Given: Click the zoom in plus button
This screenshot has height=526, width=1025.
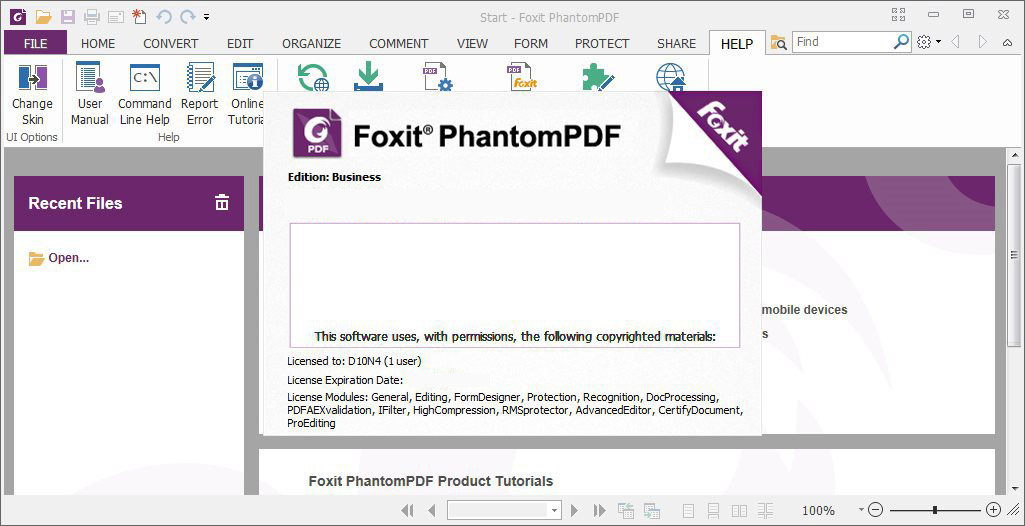Looking at the screenshot, I should coord(994,510).
